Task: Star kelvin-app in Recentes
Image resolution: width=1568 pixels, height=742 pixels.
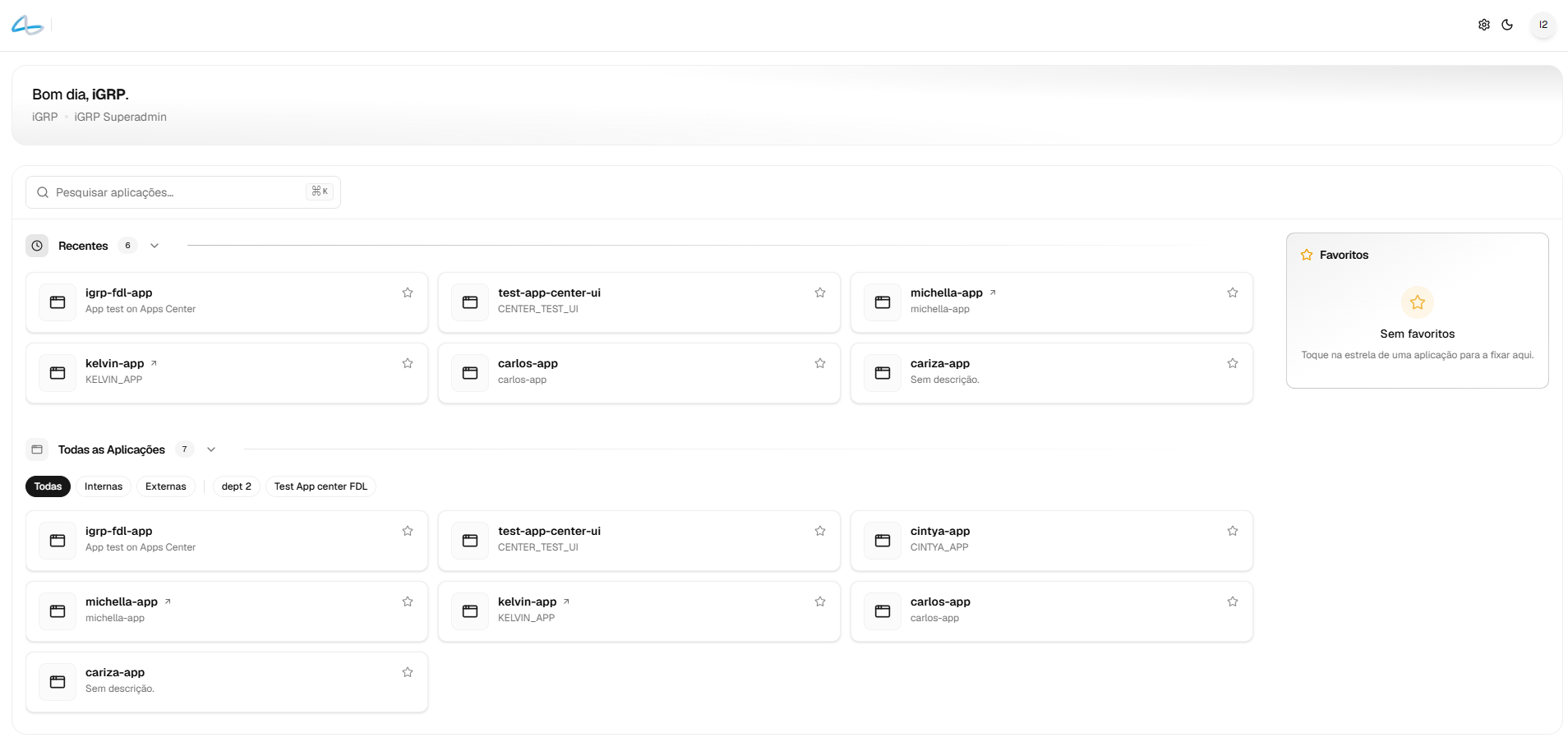Action: click(x=408, y=363)
